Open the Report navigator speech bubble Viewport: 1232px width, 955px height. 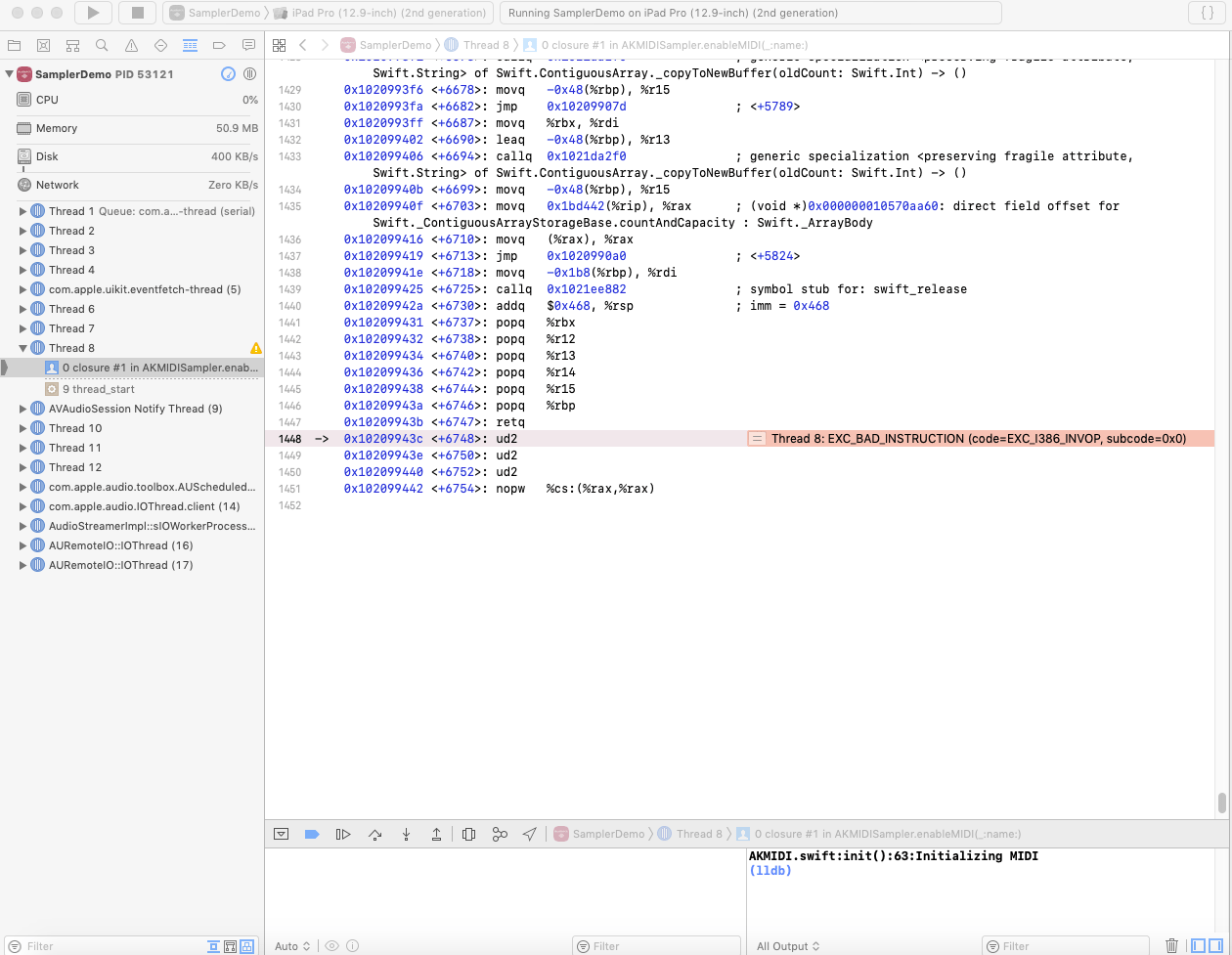point(248,45)
